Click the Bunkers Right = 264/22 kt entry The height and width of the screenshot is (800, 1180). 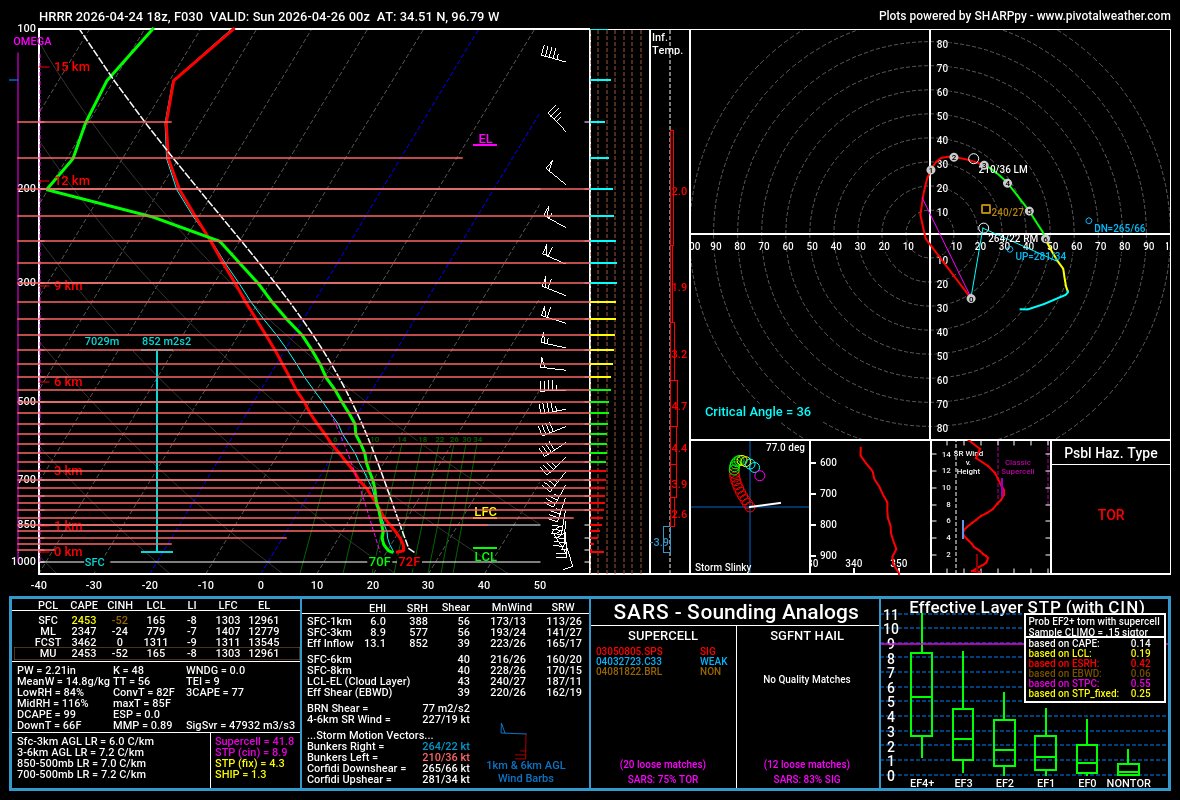coord(388,747)
